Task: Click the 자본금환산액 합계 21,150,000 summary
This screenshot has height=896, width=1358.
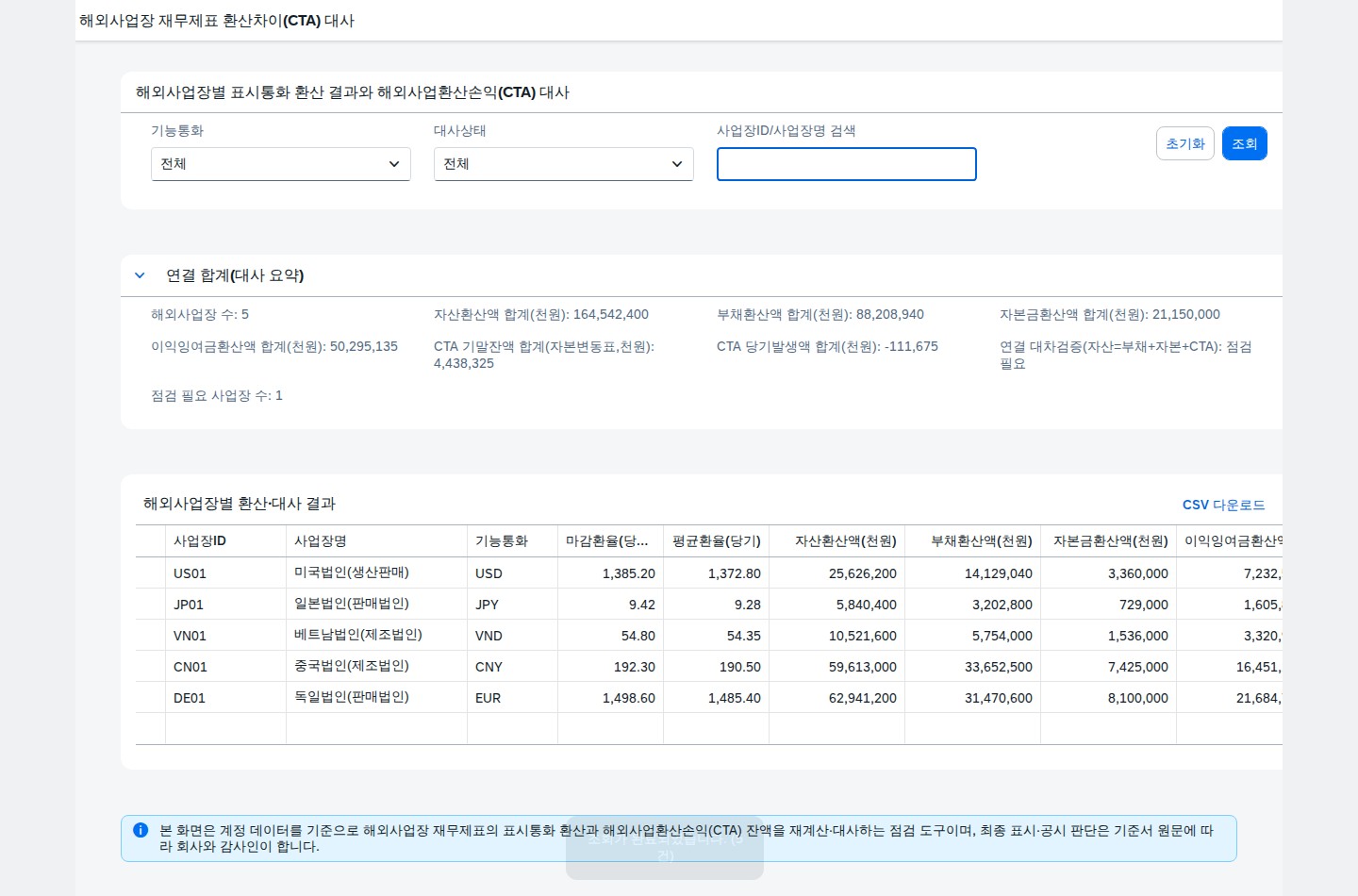Action: coord(1110,314)
